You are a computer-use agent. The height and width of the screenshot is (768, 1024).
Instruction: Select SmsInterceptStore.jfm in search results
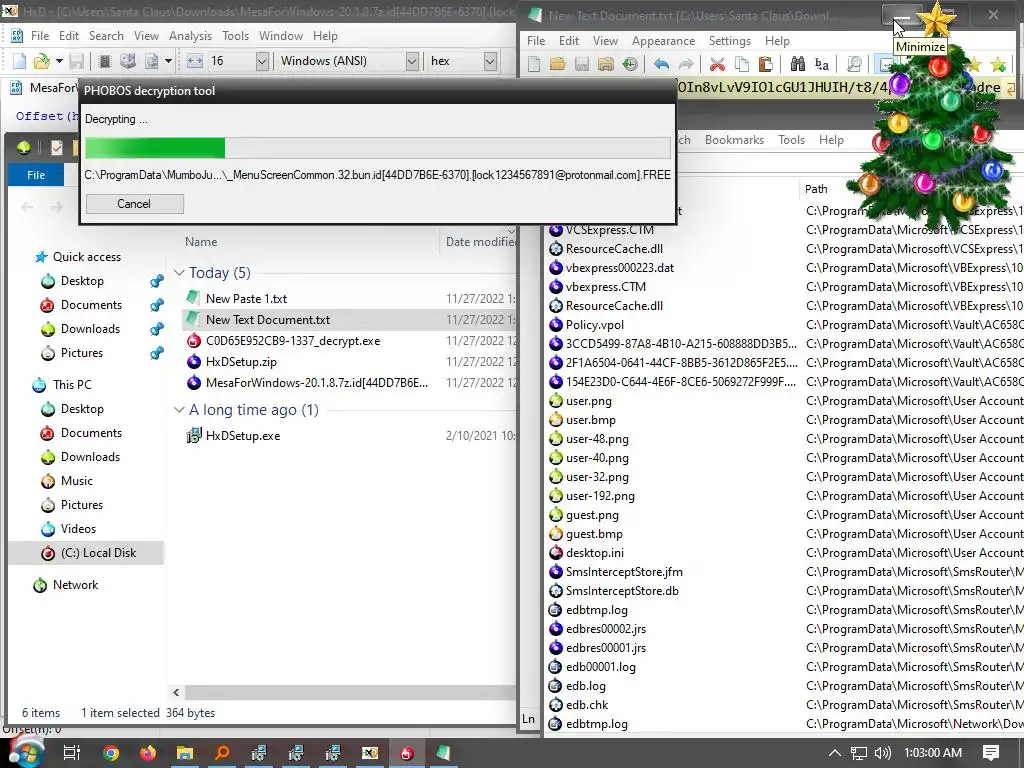pos(624,572)
